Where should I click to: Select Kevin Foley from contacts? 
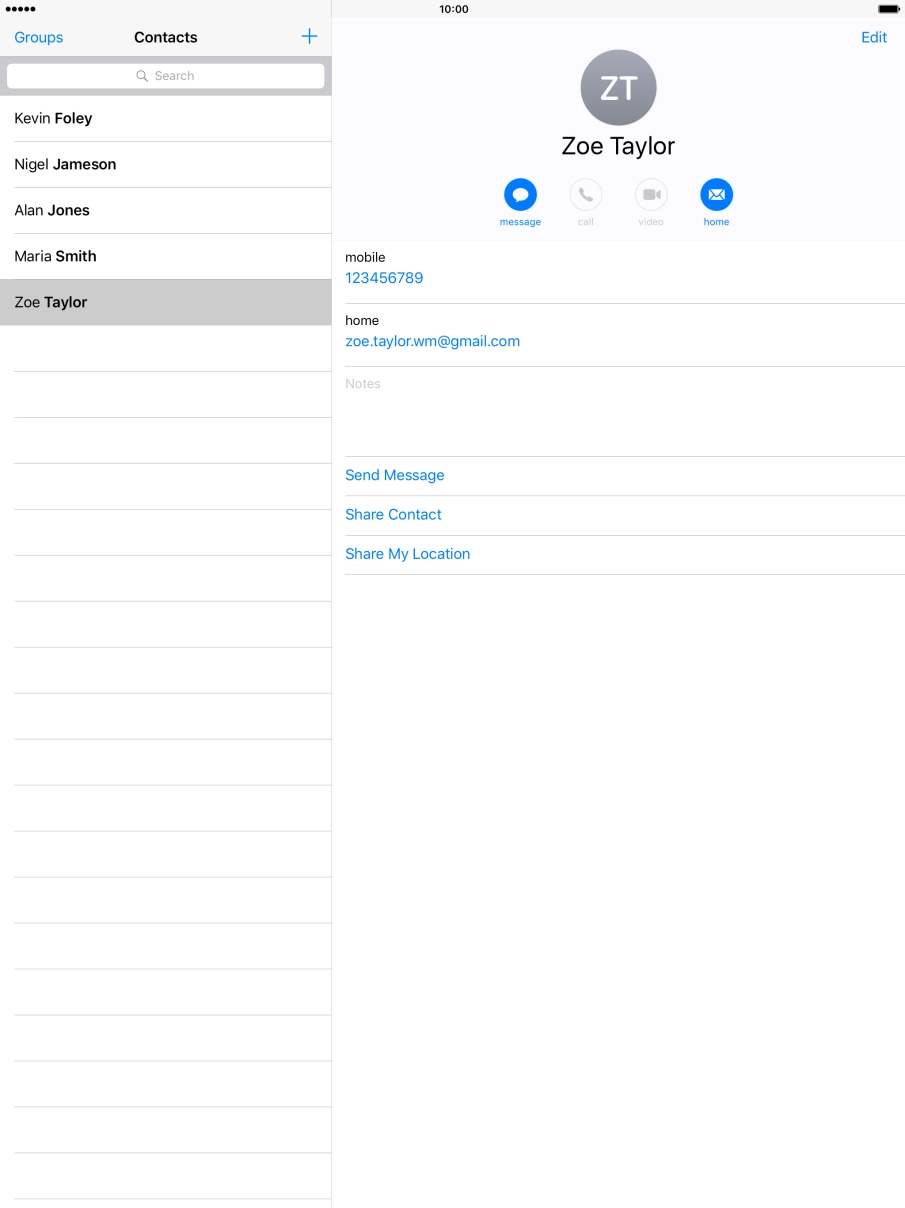pos(54,118)
